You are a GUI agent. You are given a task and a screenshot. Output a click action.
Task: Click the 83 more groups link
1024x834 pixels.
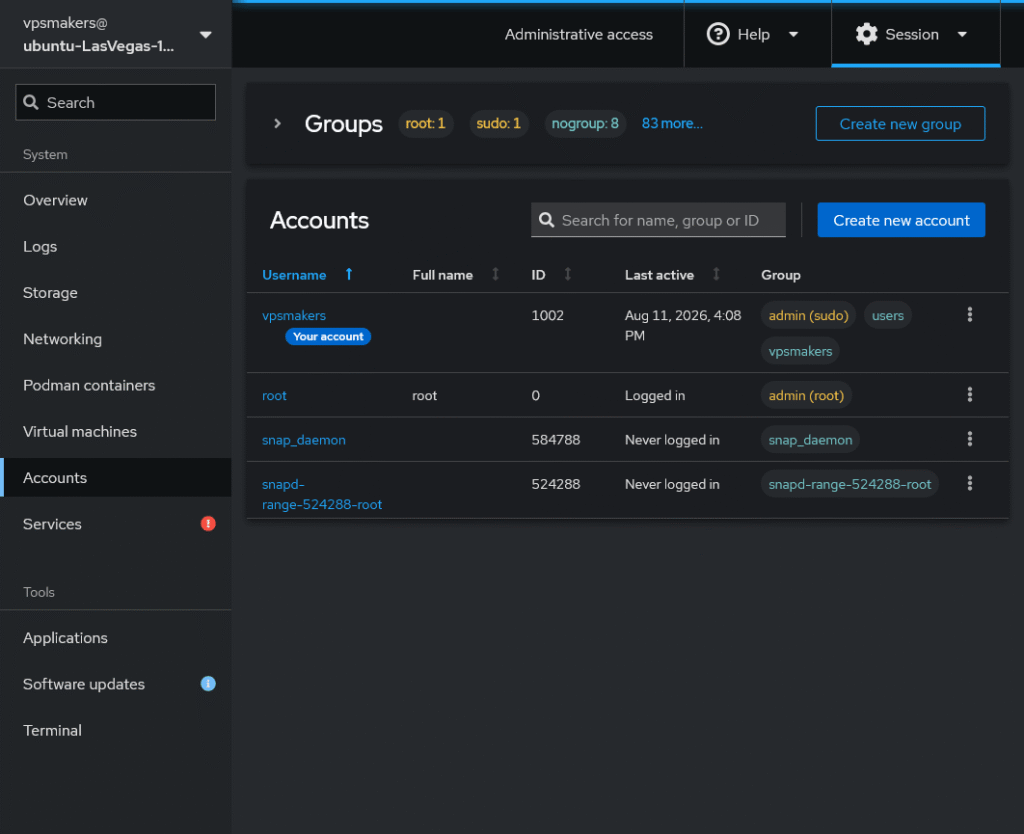[x=672, y=123]
